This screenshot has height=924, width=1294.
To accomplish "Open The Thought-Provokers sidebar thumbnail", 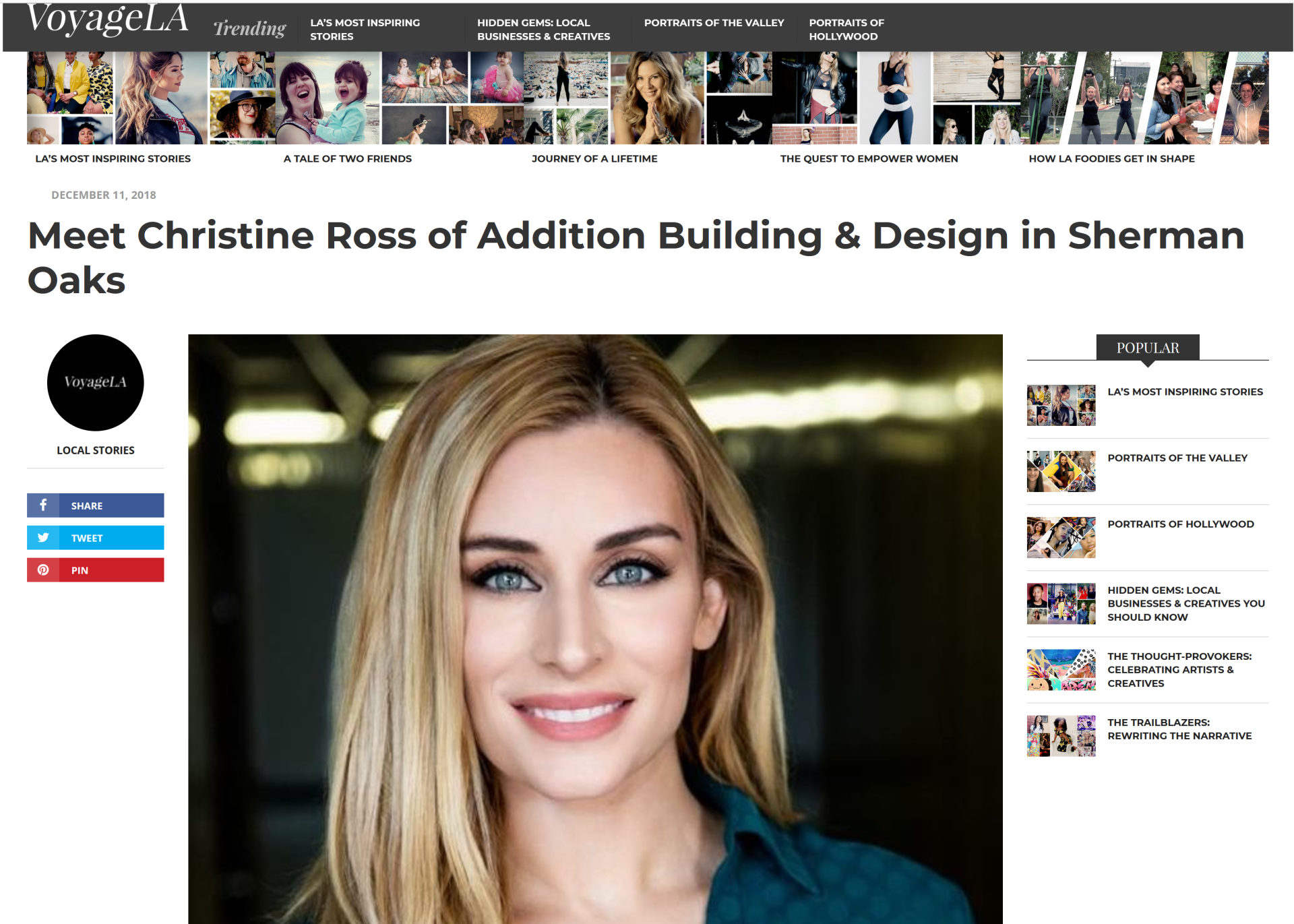I will (1061, 669).
